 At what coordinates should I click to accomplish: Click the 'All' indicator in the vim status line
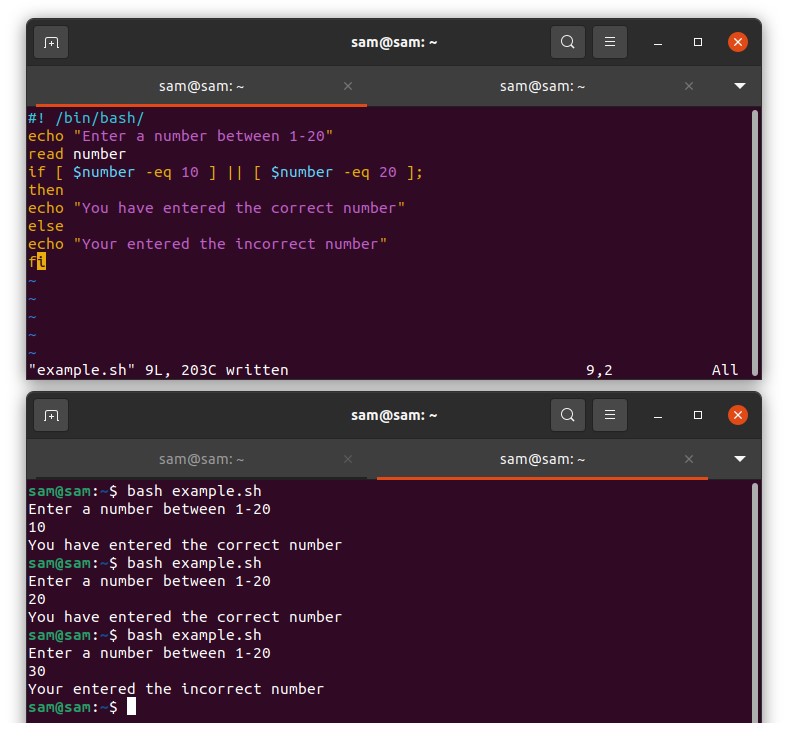(x=725, y=370)
